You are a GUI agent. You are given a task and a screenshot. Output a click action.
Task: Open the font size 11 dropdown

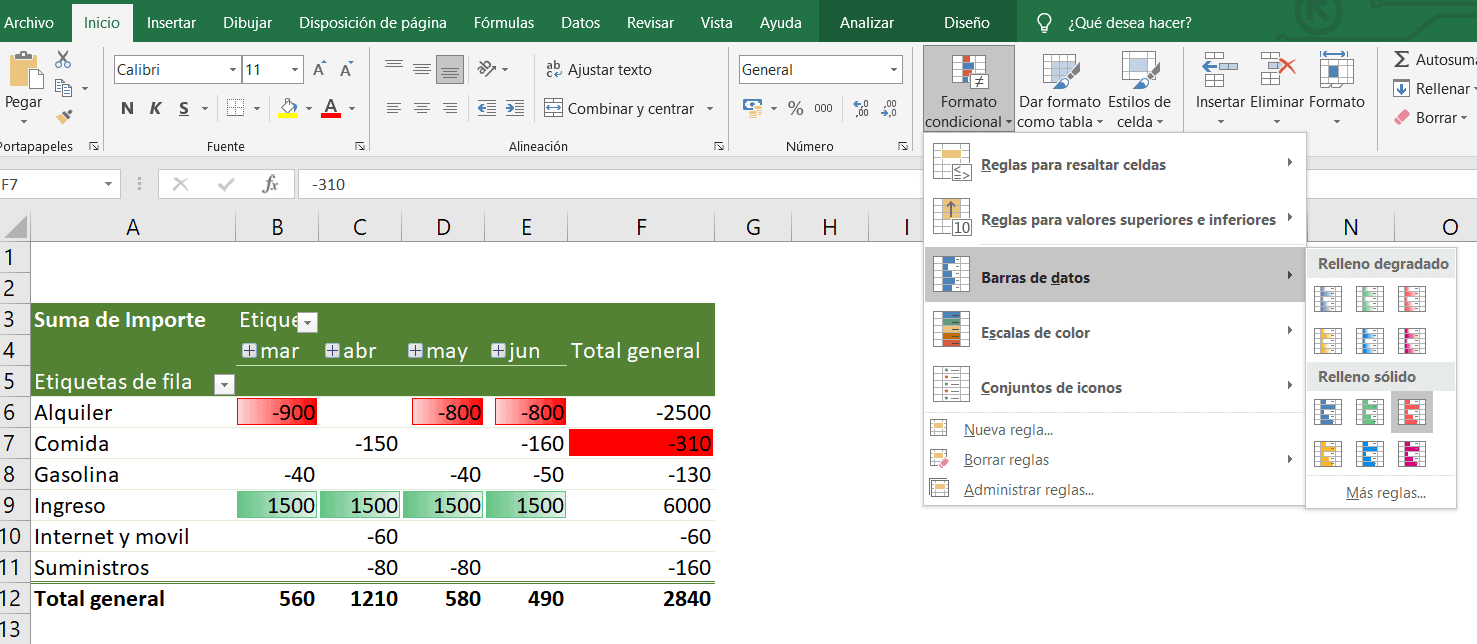pyautogui.click(x=295, y=70)
